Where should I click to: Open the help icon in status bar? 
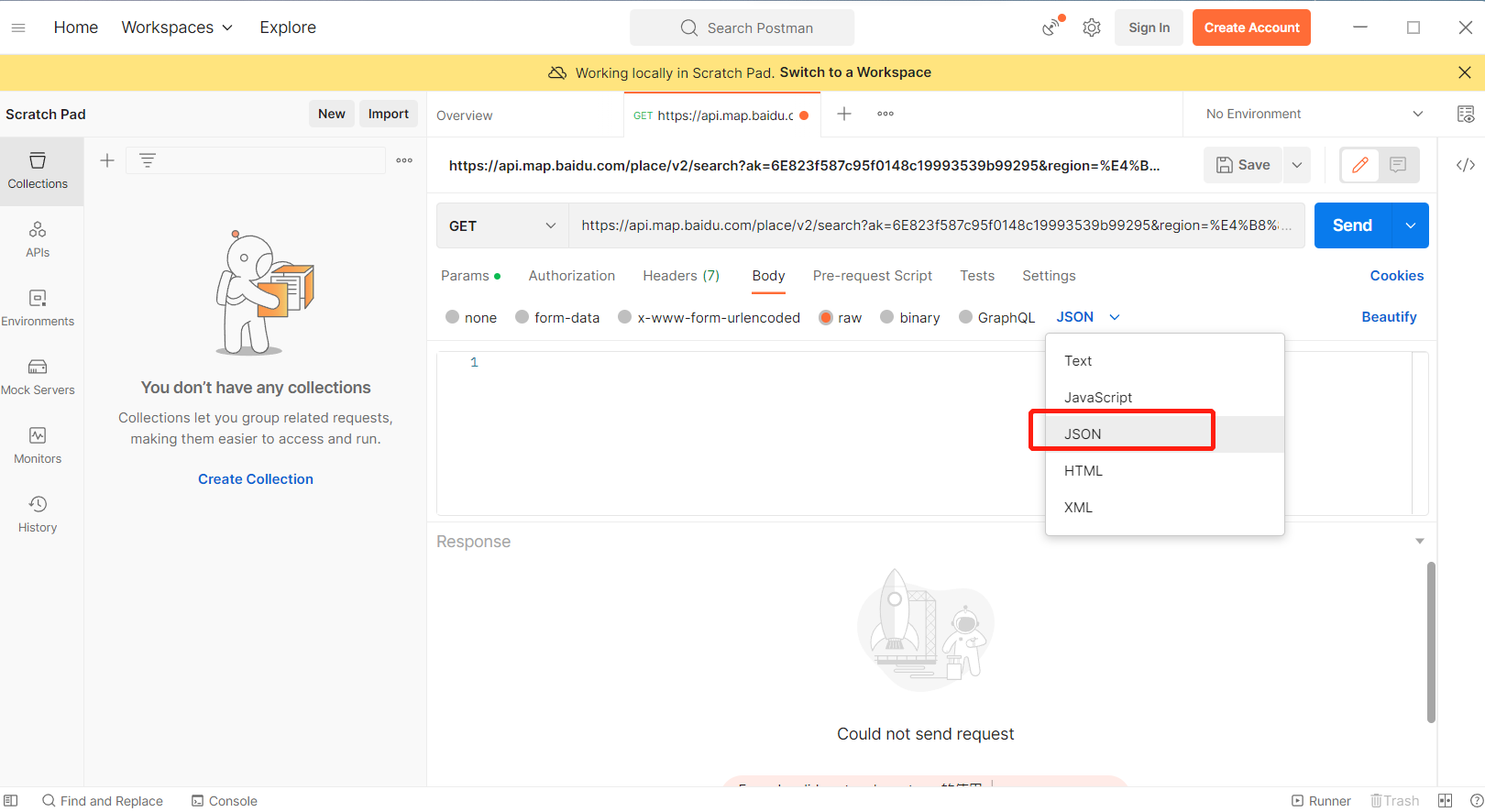point(1477,801)
